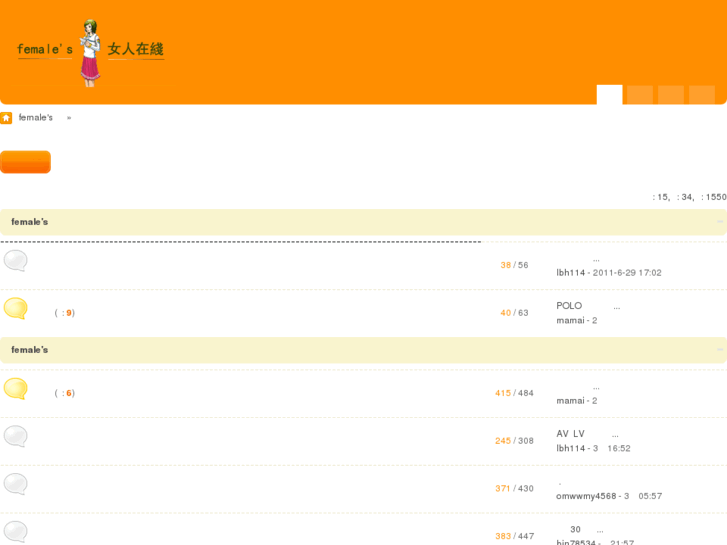Click the 40 / 63 post statistics
This screenshot has height=545, width=727.
(x=514, y=313)
